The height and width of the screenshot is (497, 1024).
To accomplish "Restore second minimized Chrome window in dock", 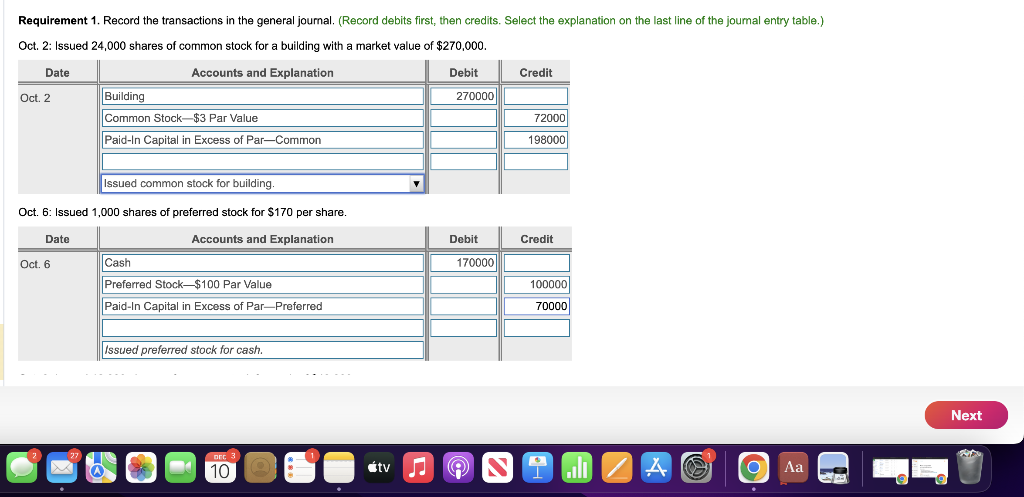I will [929, 470].
